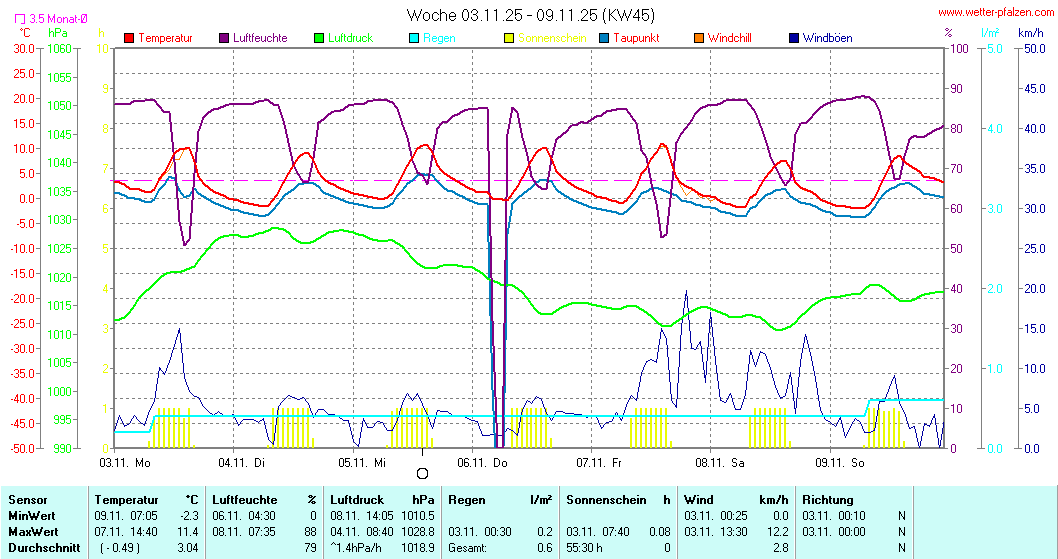Select the 09.11. So date label

pyautogui.click(x=839, y=461)
